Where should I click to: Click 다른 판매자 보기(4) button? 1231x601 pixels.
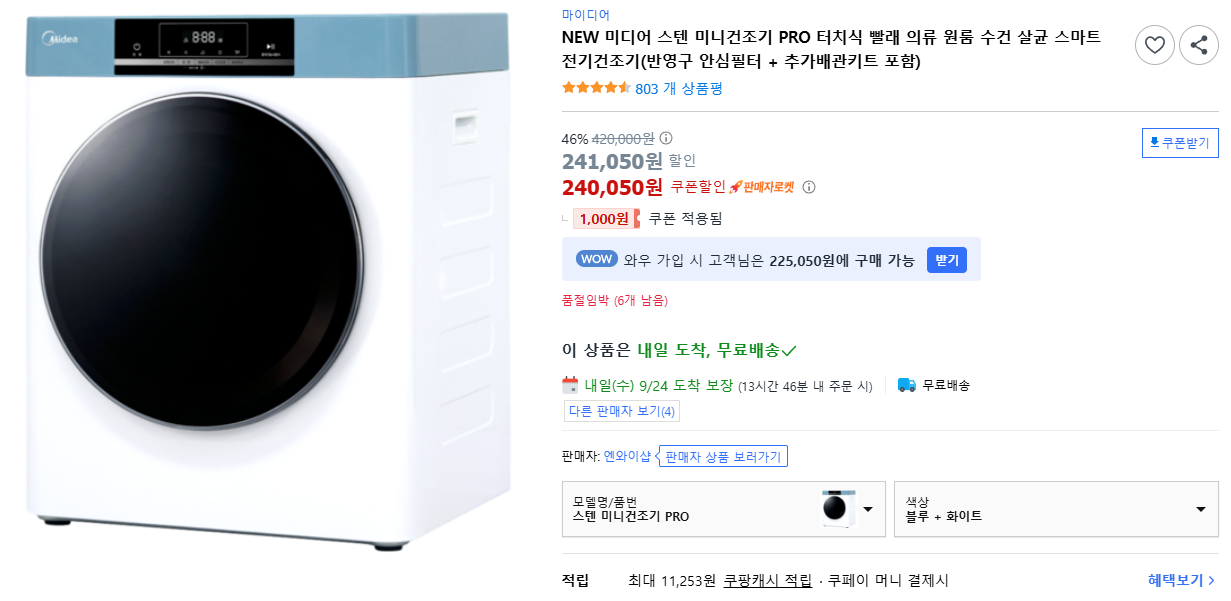point(620,410)
